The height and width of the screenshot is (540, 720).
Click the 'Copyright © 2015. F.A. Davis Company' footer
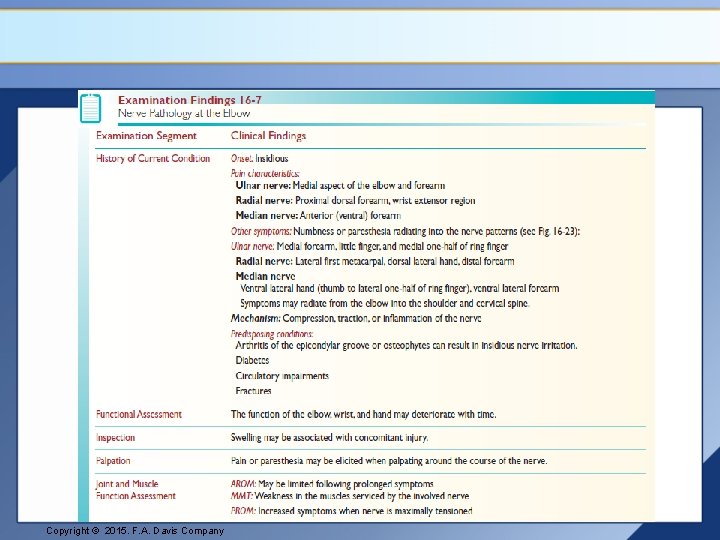pyautogui.click(x=135, y=531)
